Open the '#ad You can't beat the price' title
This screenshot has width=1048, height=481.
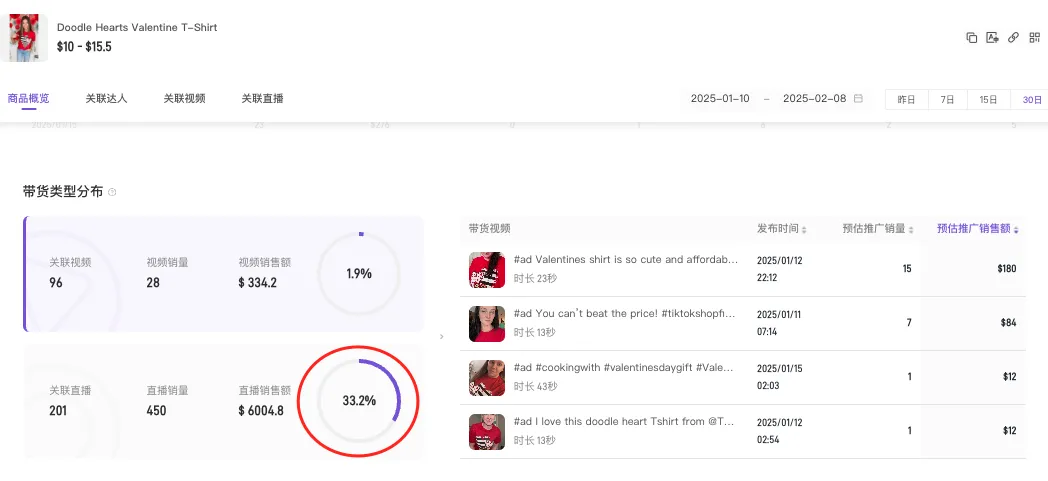[624, 313]
